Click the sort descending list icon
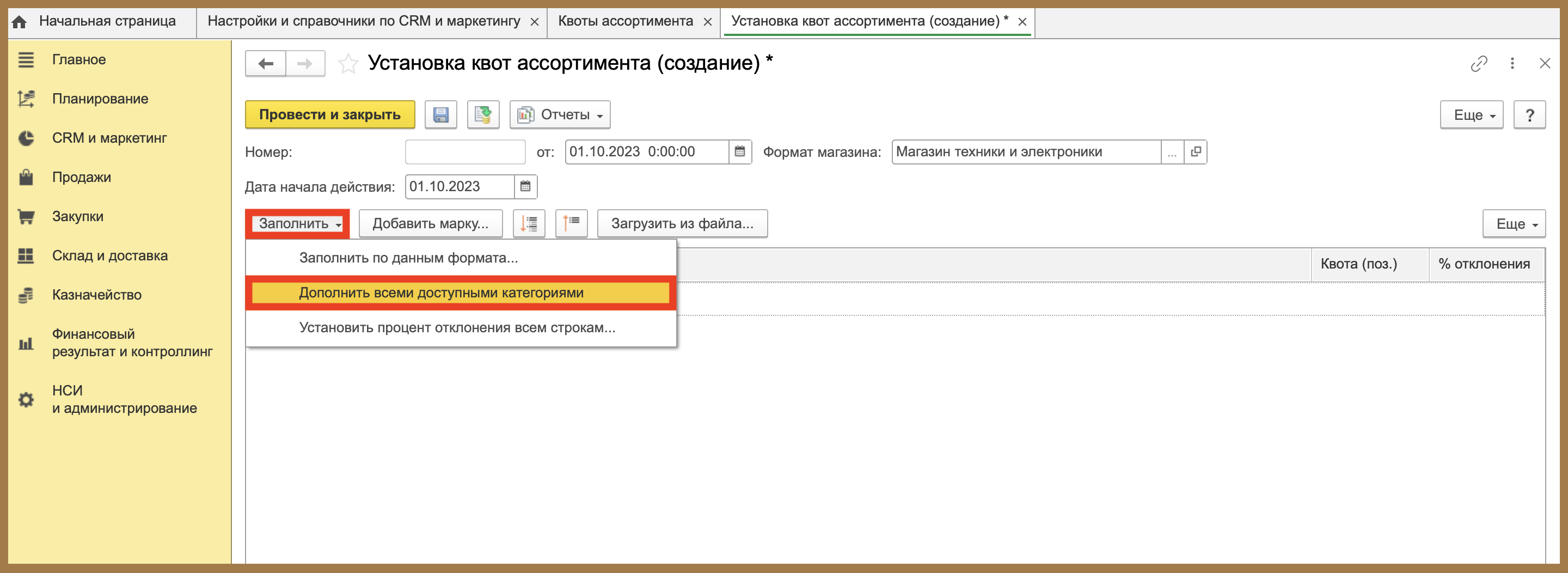This screenshot has height=573, width=1568. pos(529,223)
